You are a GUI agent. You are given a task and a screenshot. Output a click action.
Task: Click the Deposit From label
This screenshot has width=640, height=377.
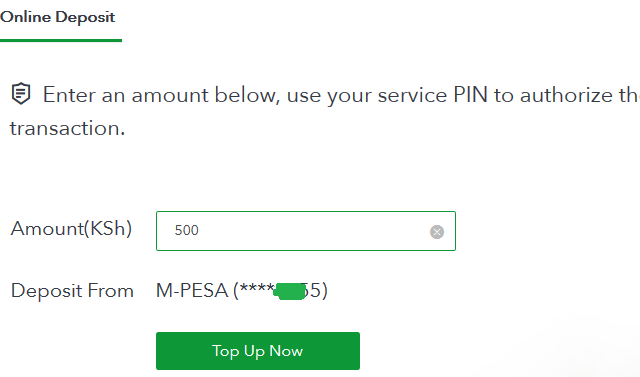click(x=72, y=291)
